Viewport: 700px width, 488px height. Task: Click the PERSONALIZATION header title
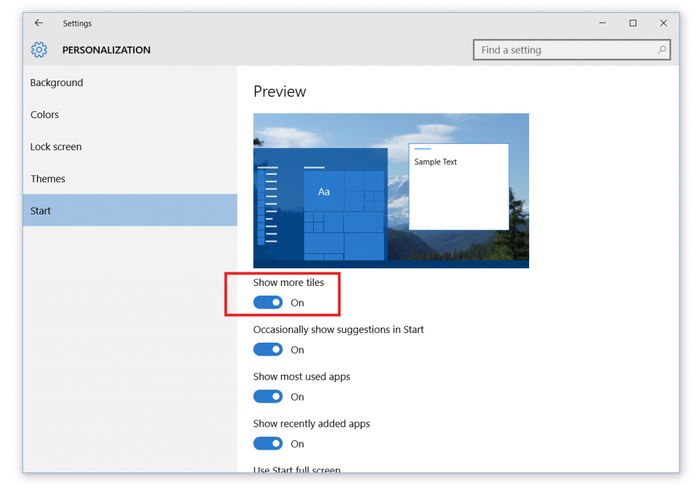pyautogui.click(x=106, y=50)
